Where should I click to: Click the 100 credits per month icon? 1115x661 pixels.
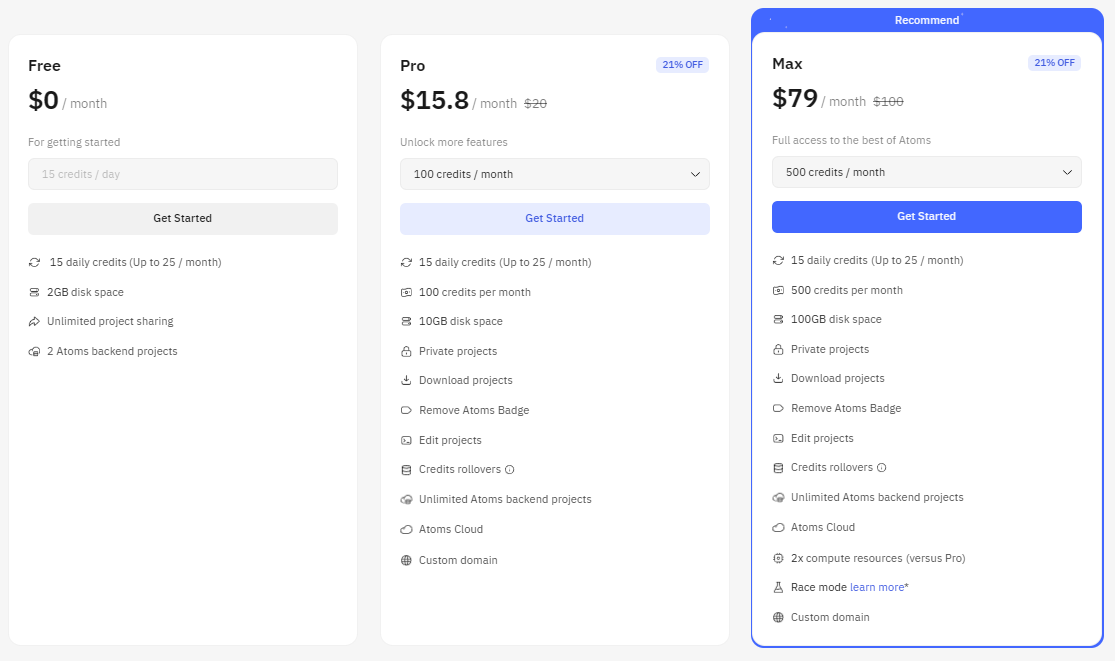click(406, 292)
